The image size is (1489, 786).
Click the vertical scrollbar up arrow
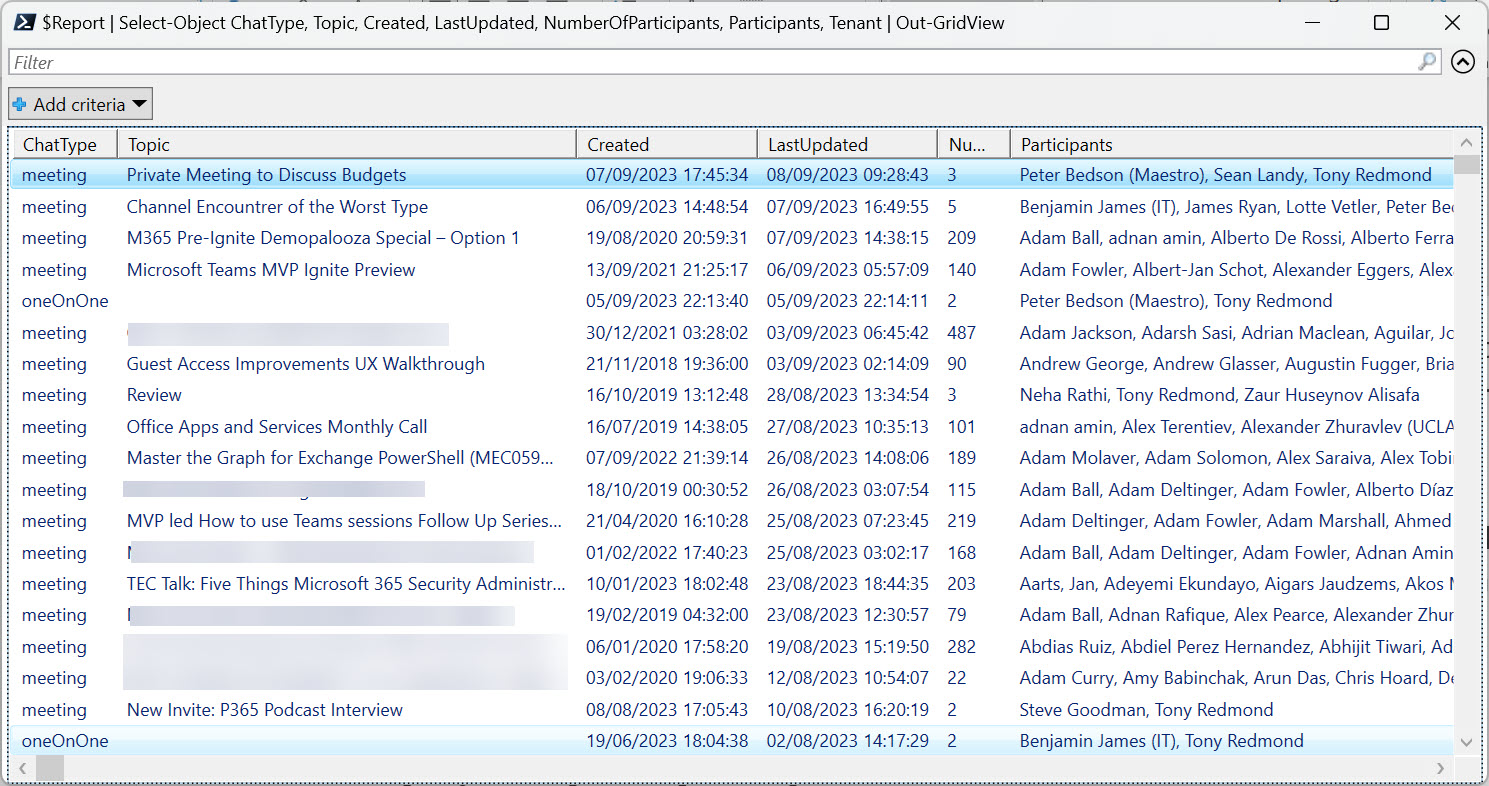pyautogui.click(x=1466, y=143)
